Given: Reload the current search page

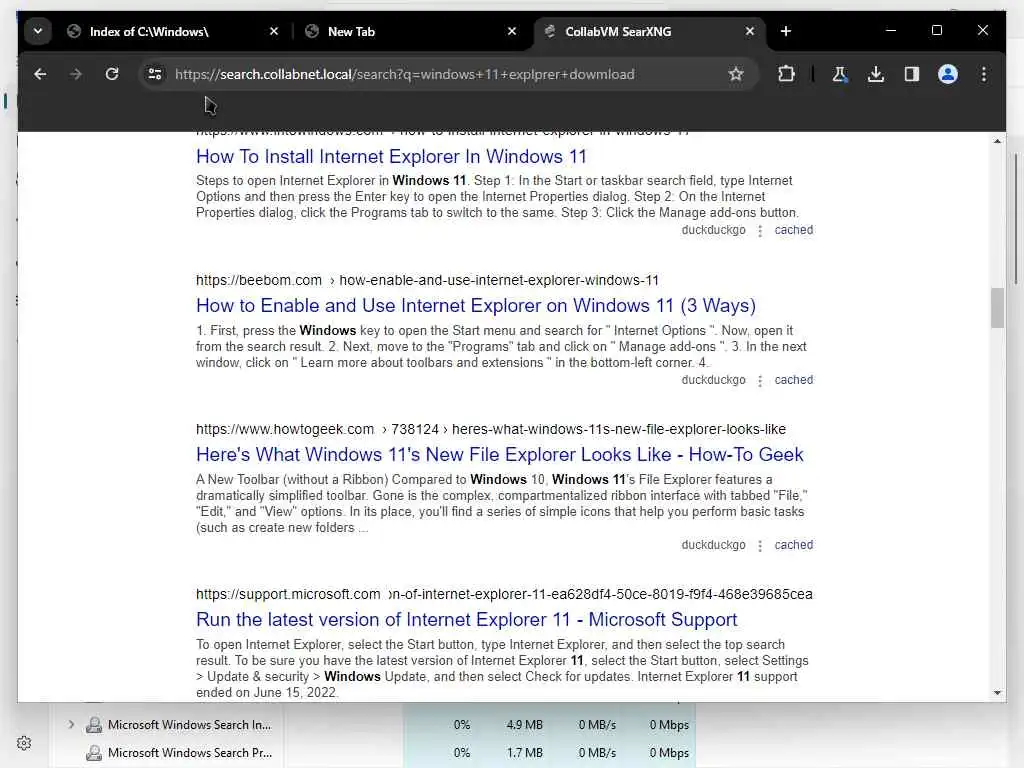Looking at the screenshot, I should (112, 74).
